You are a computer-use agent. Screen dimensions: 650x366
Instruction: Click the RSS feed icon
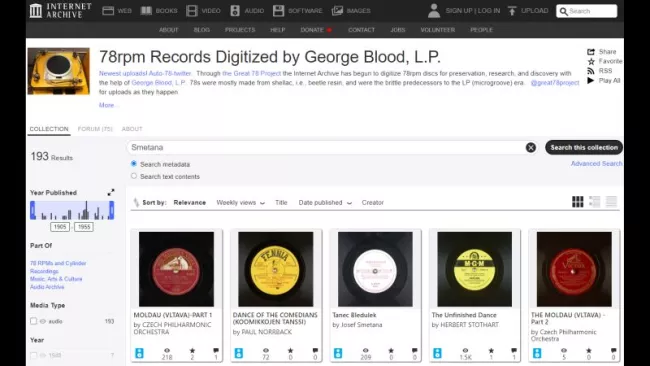[x=591, y=71]
